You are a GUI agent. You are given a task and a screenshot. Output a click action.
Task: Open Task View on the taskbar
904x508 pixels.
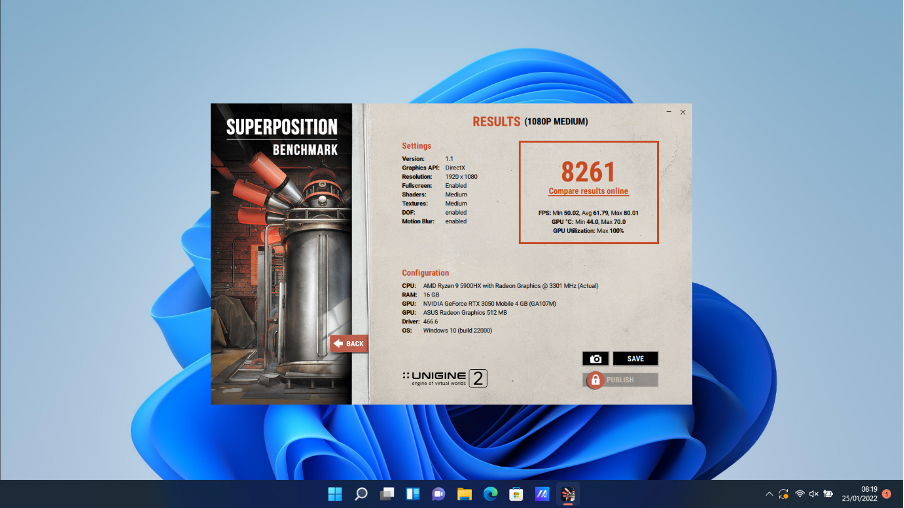click(387, 494)
